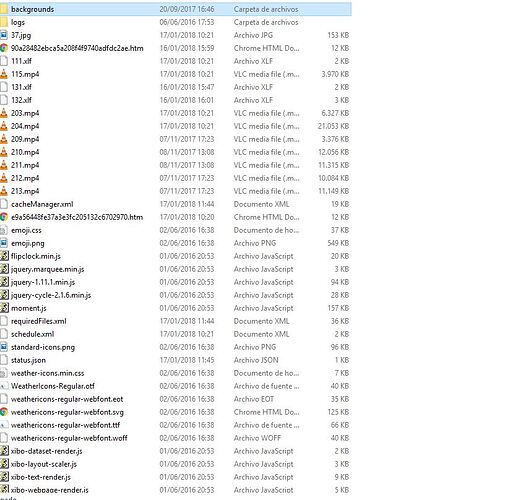Viewport: 529px width, 500px height.
Task: Click the emoji.png image icon
Action: (4, 243)
